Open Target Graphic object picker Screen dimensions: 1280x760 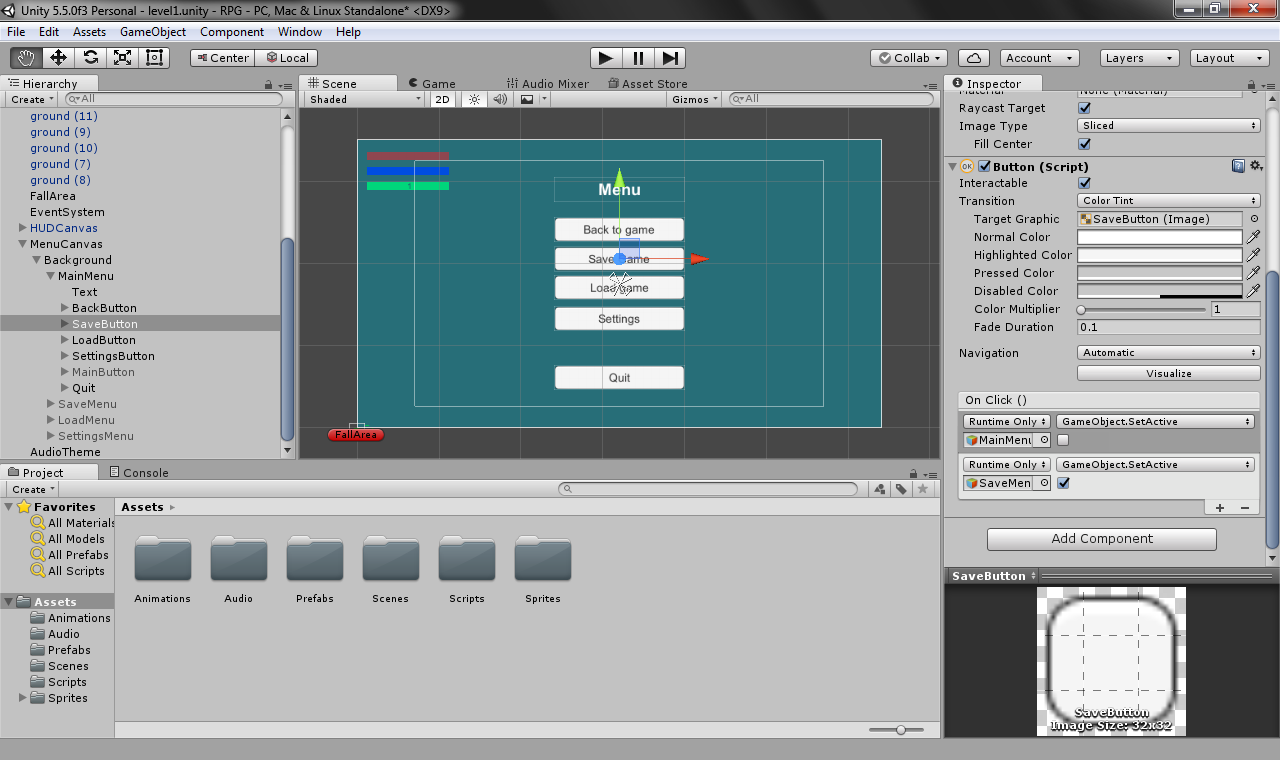pyautogui.click(x=1254, y=219)
